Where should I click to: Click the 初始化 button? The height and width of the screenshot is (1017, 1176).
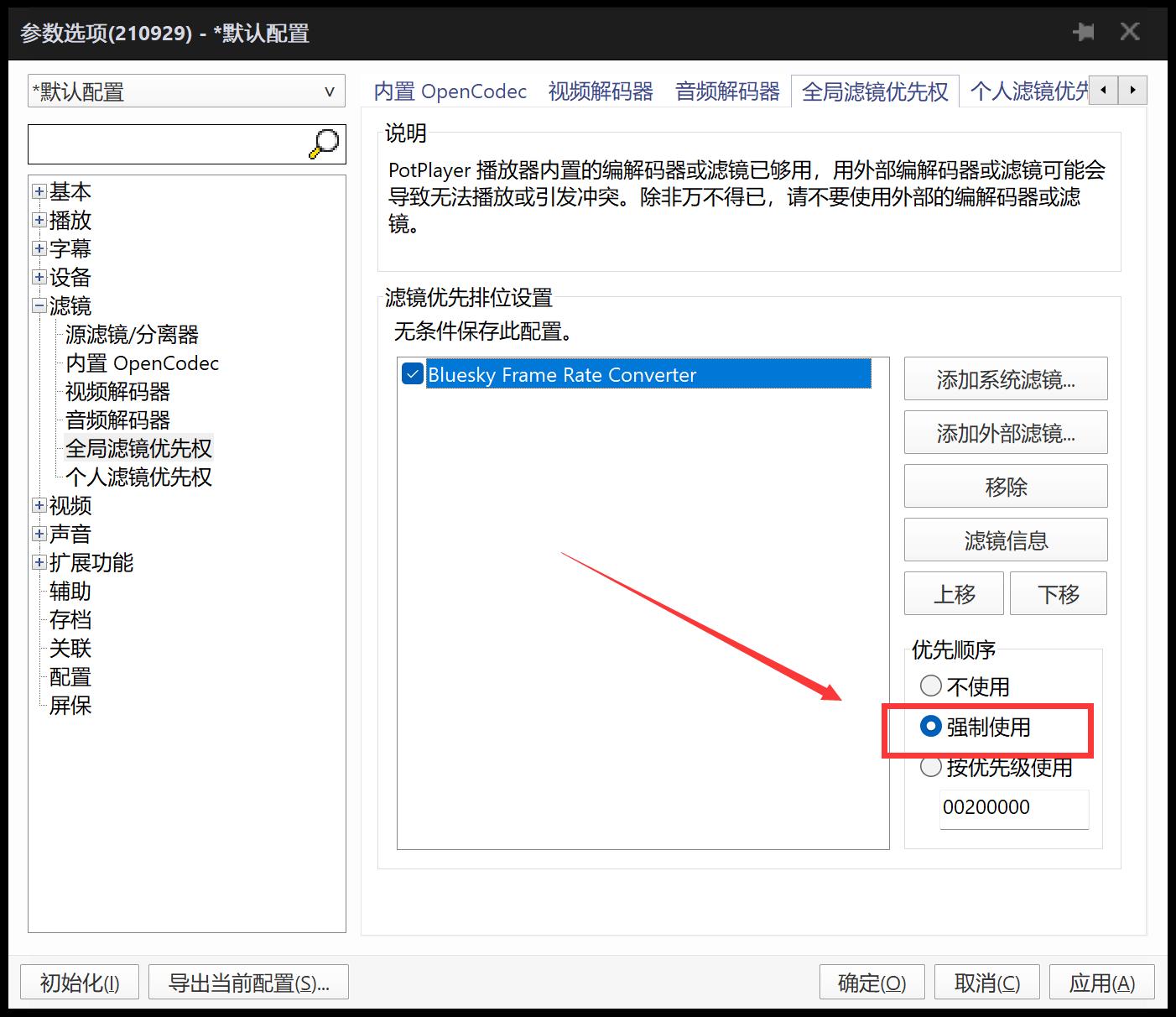coord(79,982)
